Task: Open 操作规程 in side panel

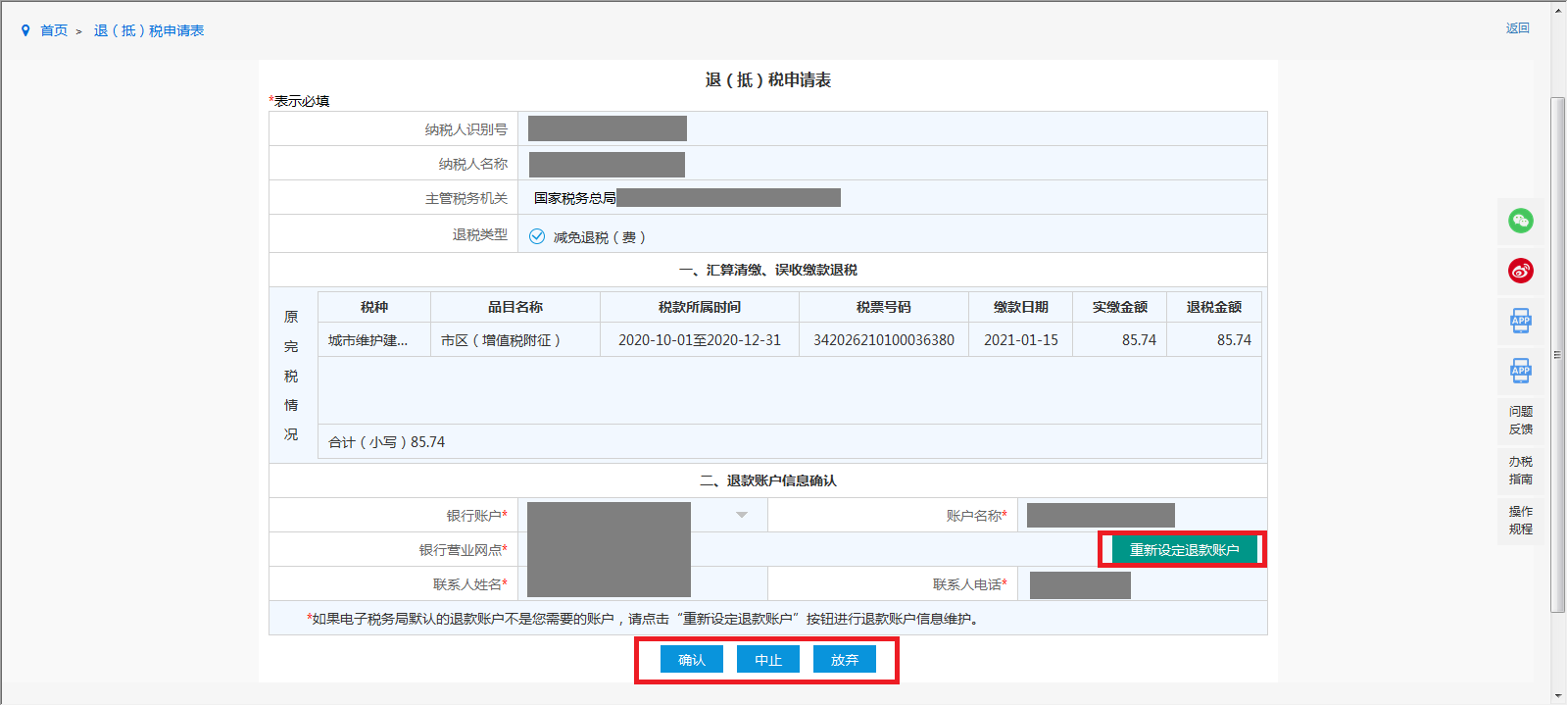Action: coord(1521,521)
